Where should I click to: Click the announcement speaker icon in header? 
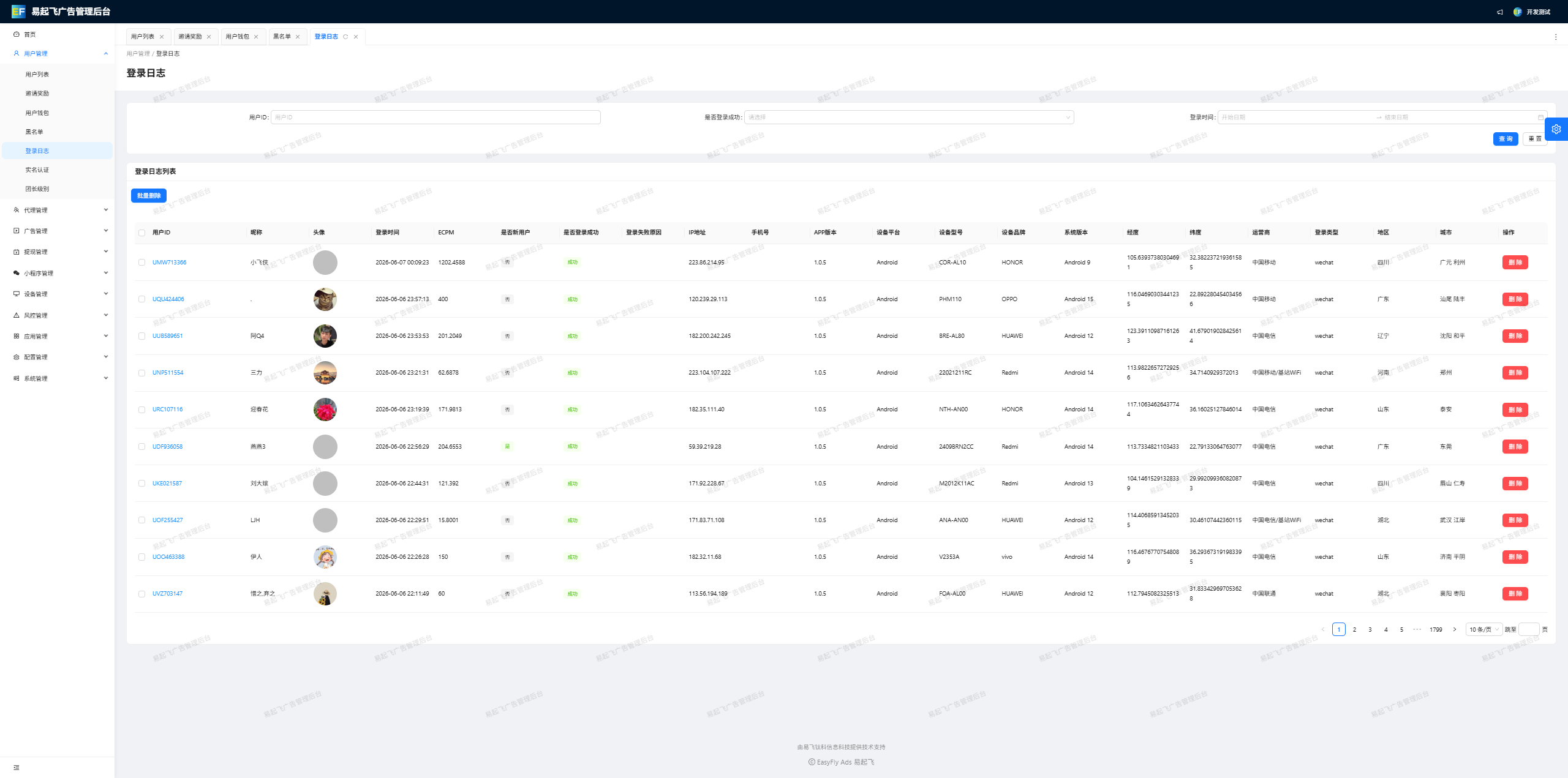[1500, 12]
